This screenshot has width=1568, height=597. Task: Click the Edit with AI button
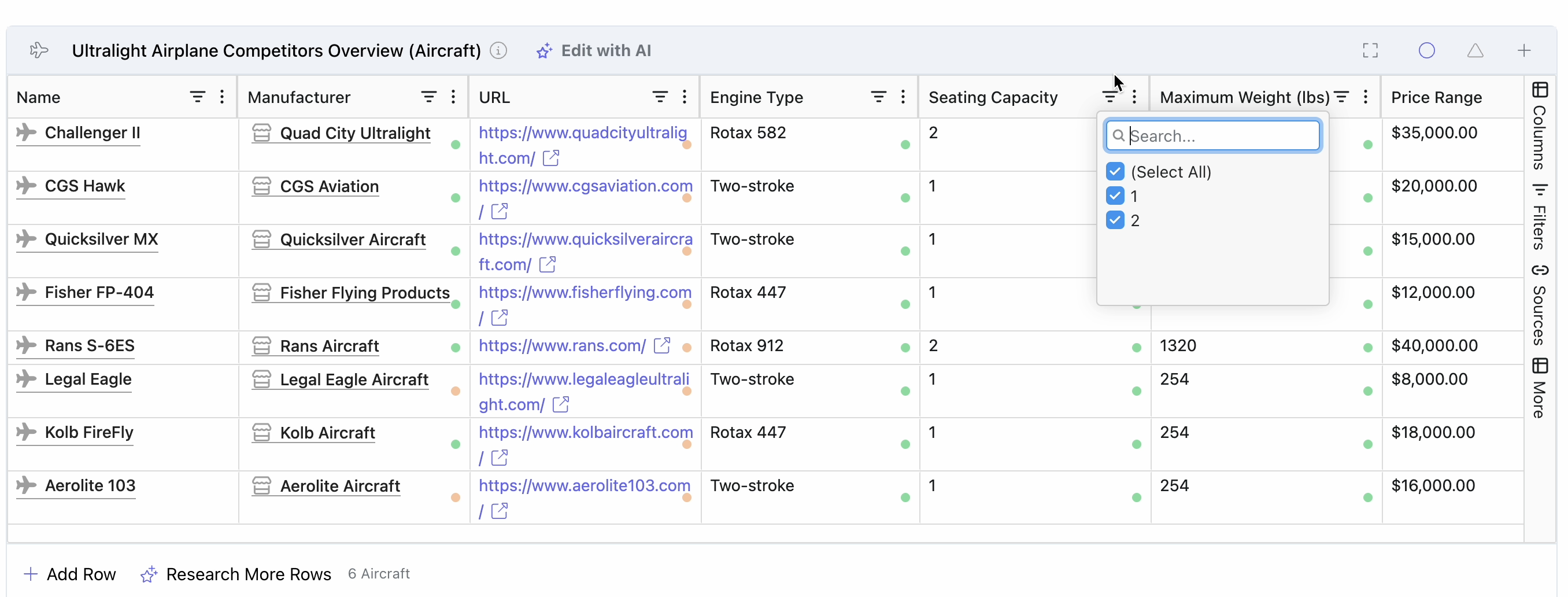(x=593, y=50)
